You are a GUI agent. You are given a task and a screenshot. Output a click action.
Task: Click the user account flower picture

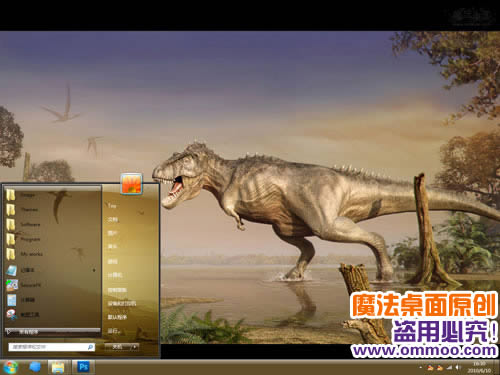pos(131,183)
